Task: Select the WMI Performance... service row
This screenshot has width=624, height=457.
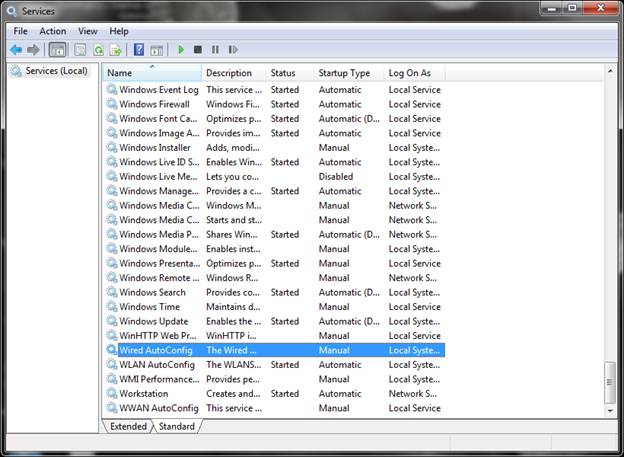Action: point(275,379)
